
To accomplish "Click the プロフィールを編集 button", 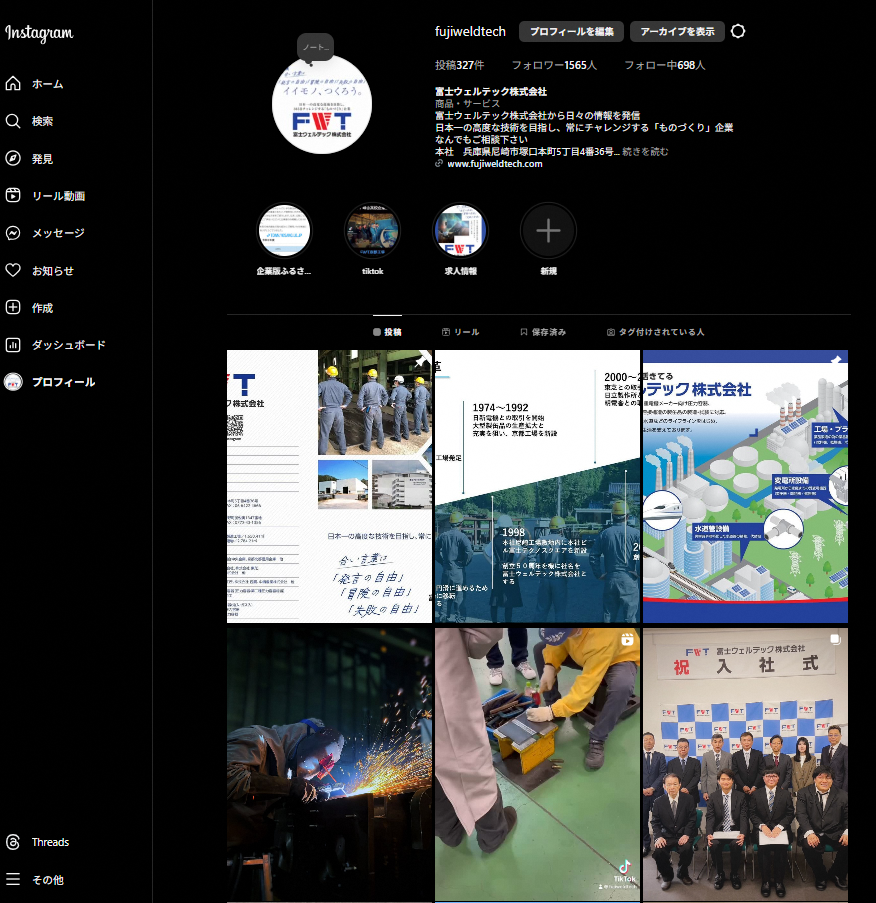I will [x=571, y=31].
